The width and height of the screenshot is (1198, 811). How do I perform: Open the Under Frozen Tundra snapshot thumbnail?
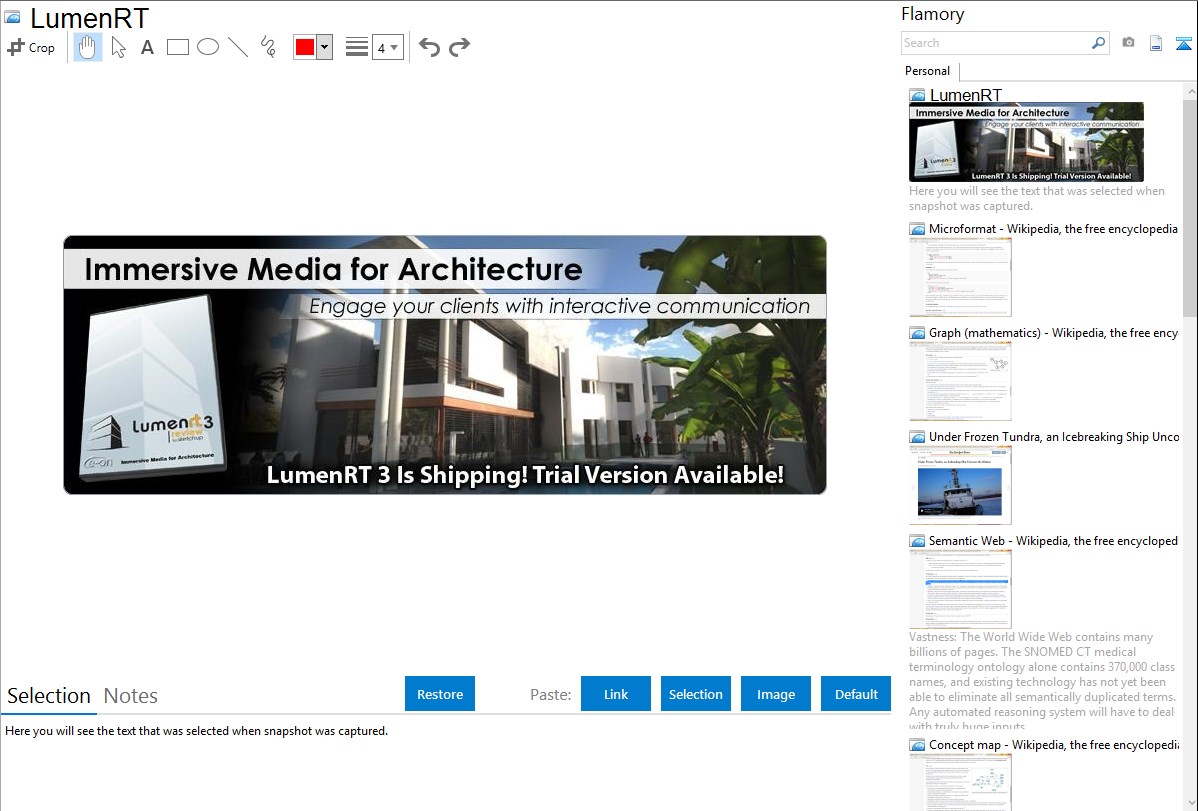[x=960, y=485]
